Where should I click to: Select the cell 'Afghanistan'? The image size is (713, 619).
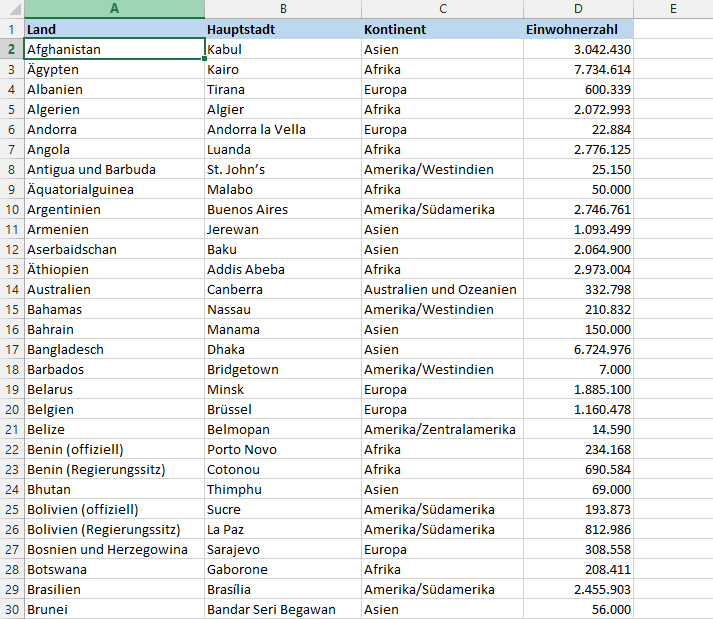114,49
